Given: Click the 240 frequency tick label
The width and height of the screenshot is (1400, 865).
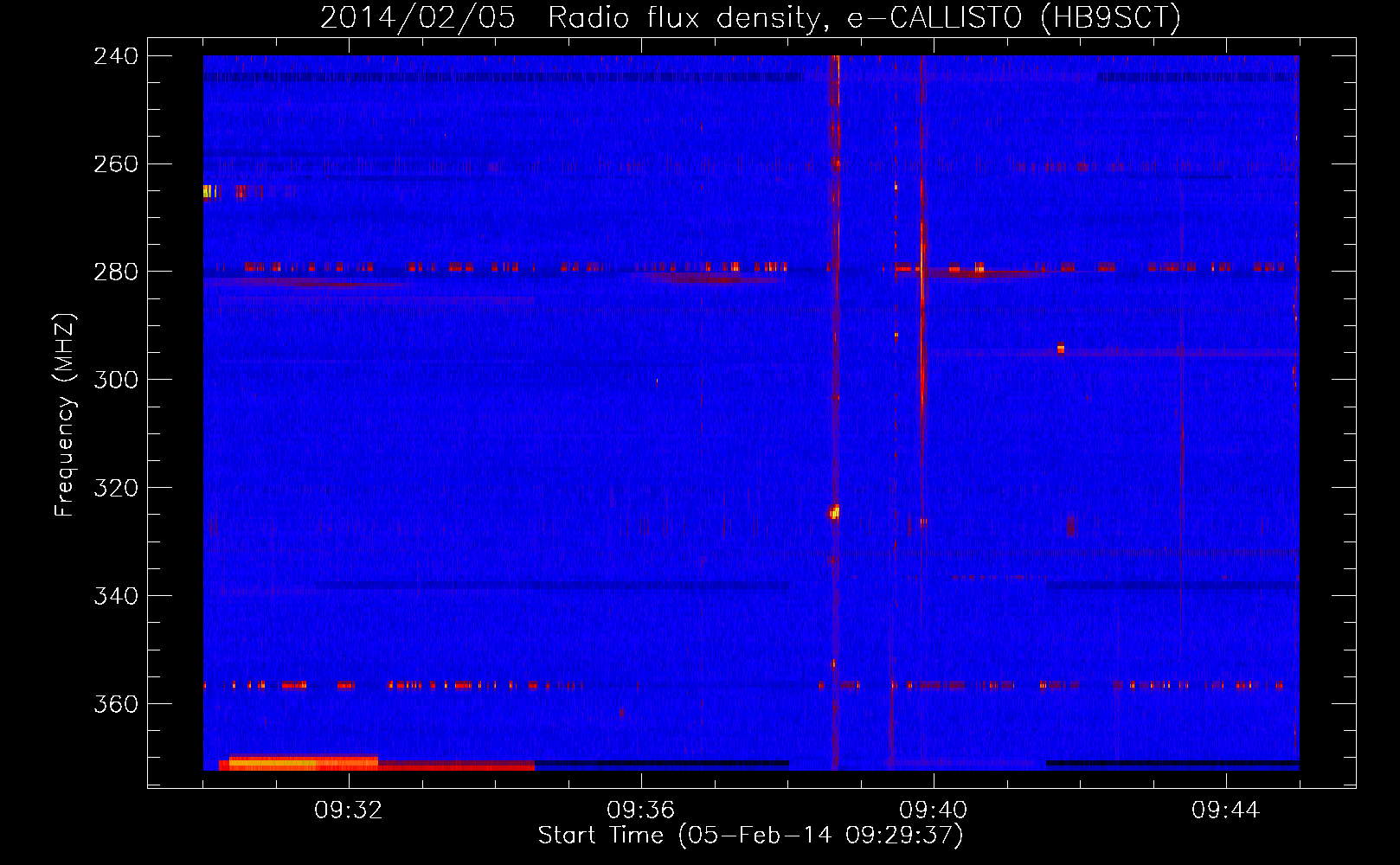Looking at the screenshot, I should [x=116, y=56].
